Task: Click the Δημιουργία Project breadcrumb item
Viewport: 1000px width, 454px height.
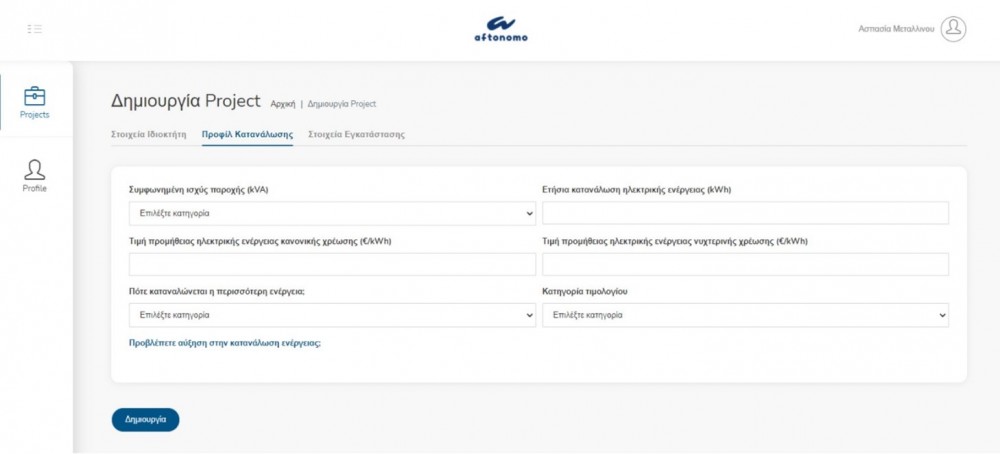Action: [x=342, y=104]
